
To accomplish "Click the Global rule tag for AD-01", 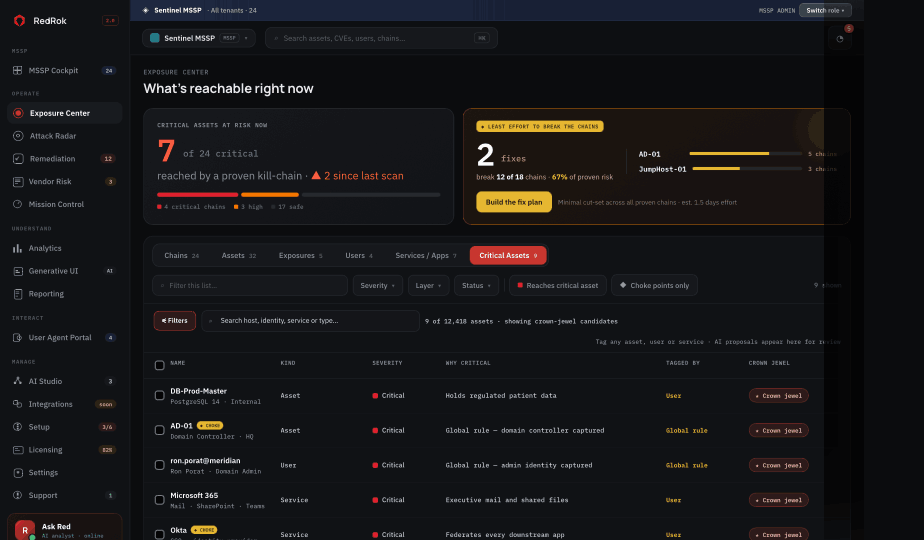I will pos(687,430).
